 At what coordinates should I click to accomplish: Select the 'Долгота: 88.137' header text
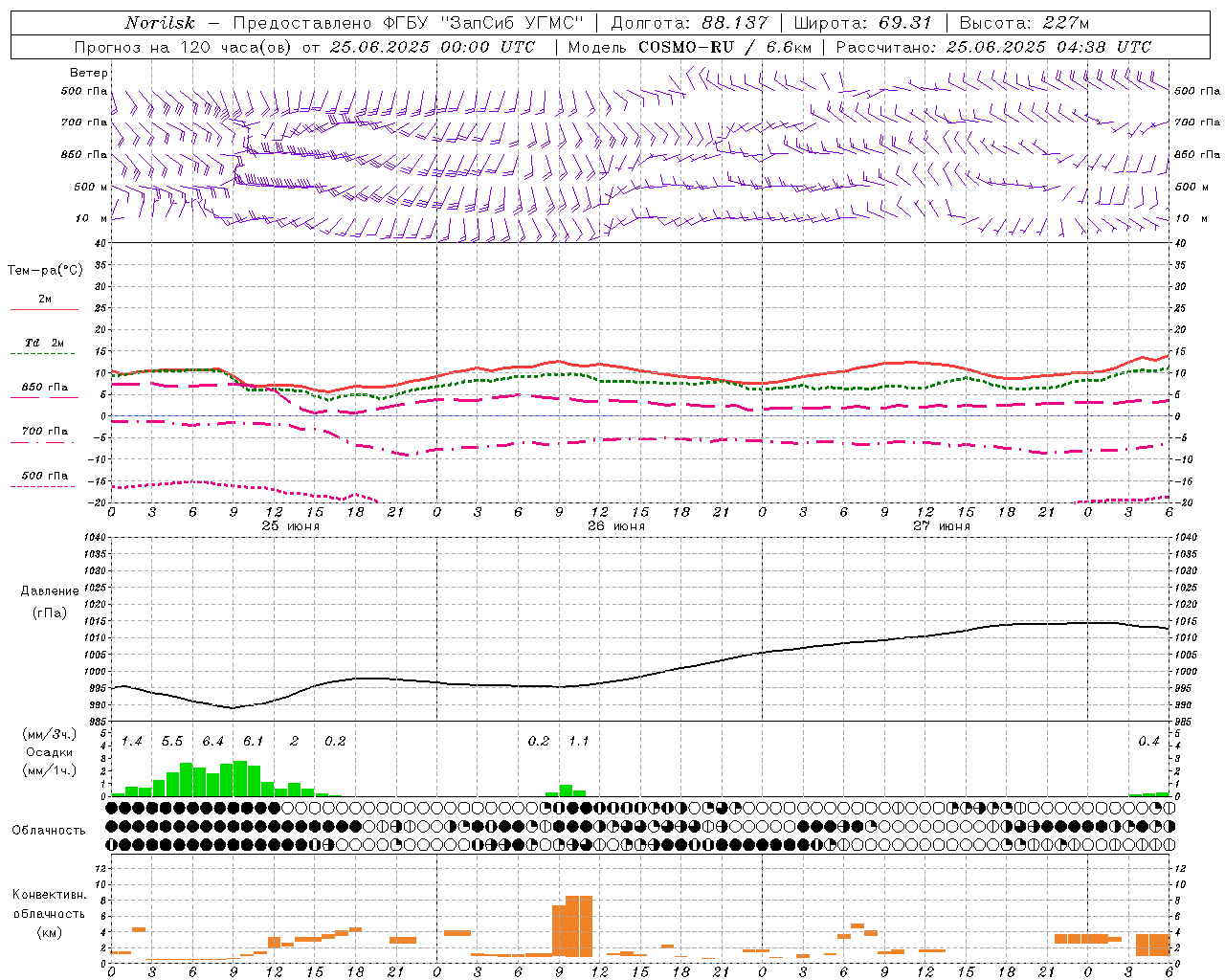pos(689,23)
